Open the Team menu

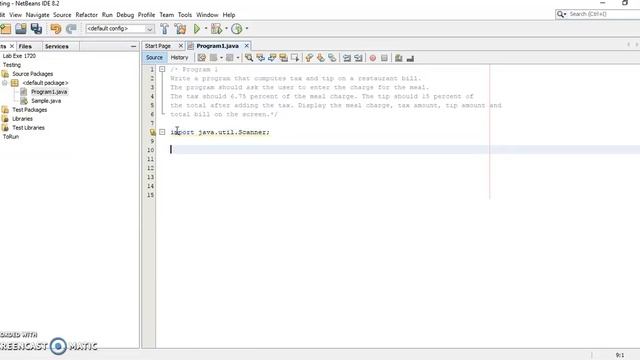point(167,15)
